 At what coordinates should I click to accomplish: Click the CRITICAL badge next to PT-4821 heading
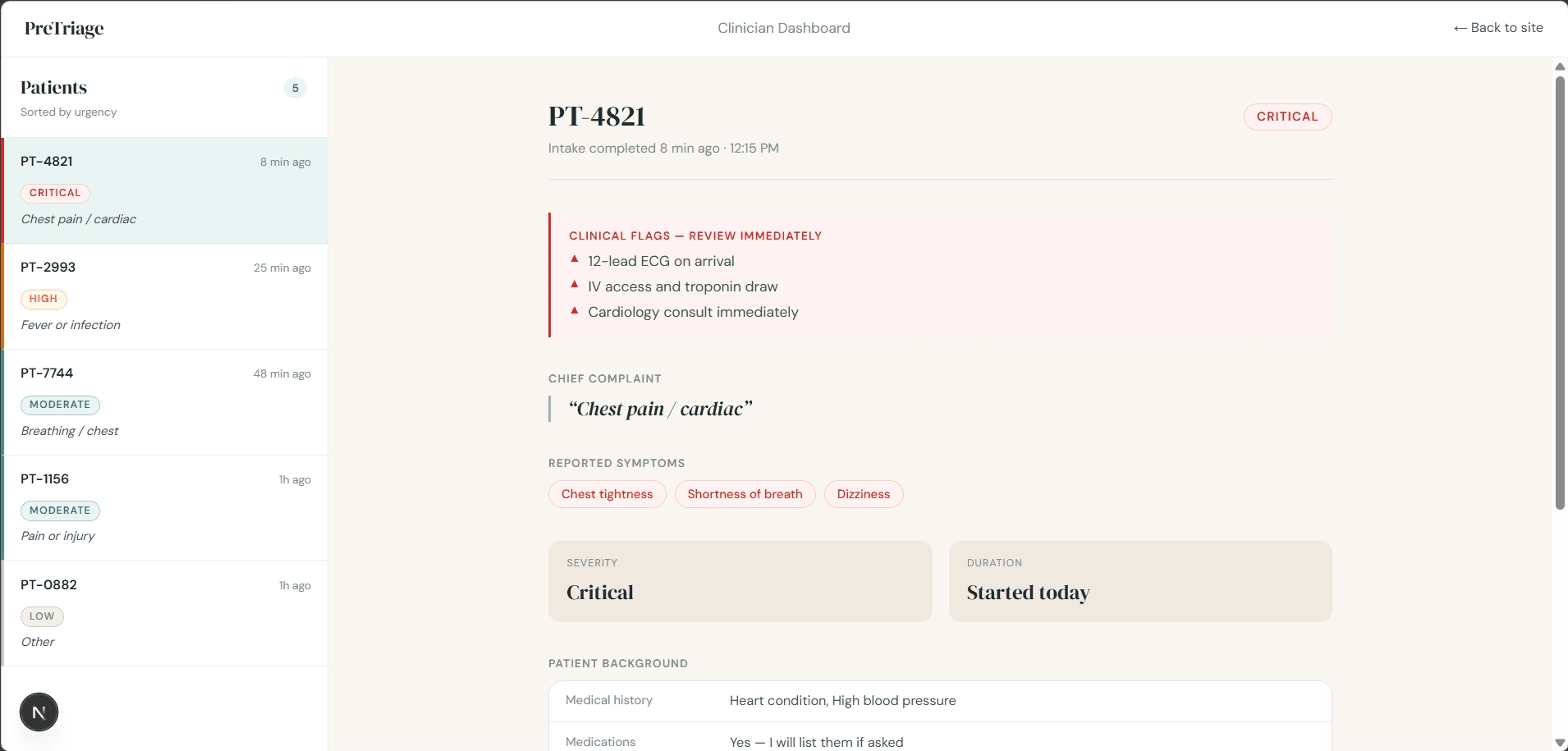pyautogui.click(x=1286, y=117)
